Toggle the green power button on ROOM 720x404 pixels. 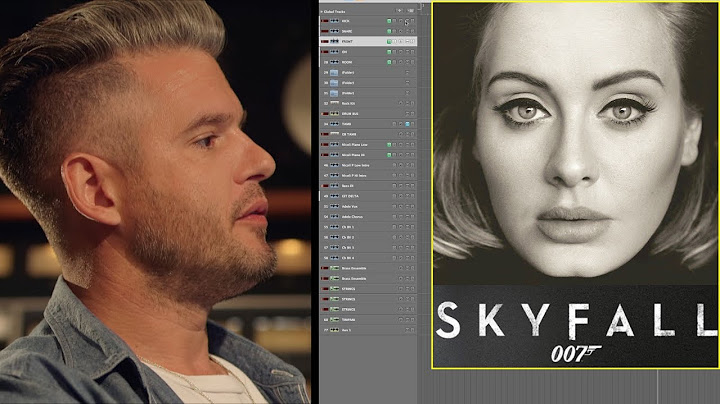pyautogui.click(x=389, y=62)
